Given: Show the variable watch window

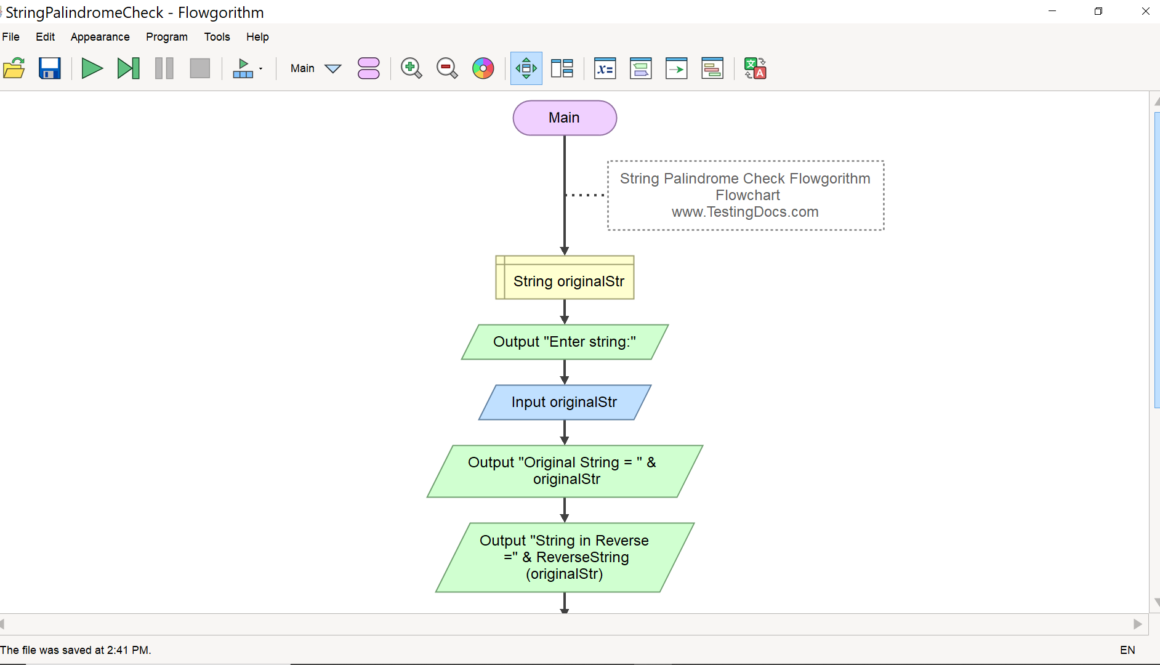Looking at the screenshot, I should (604, 69).
